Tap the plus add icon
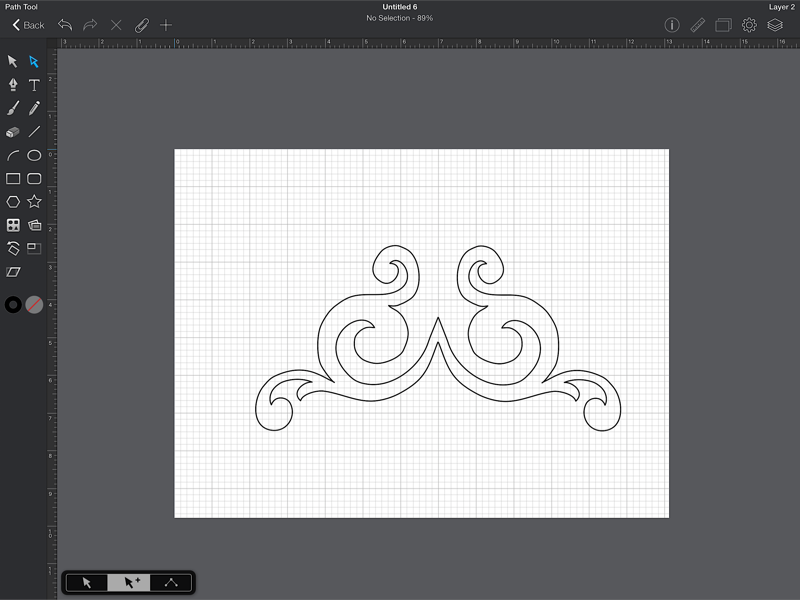800x600 pixels. [x=166, y=25]
